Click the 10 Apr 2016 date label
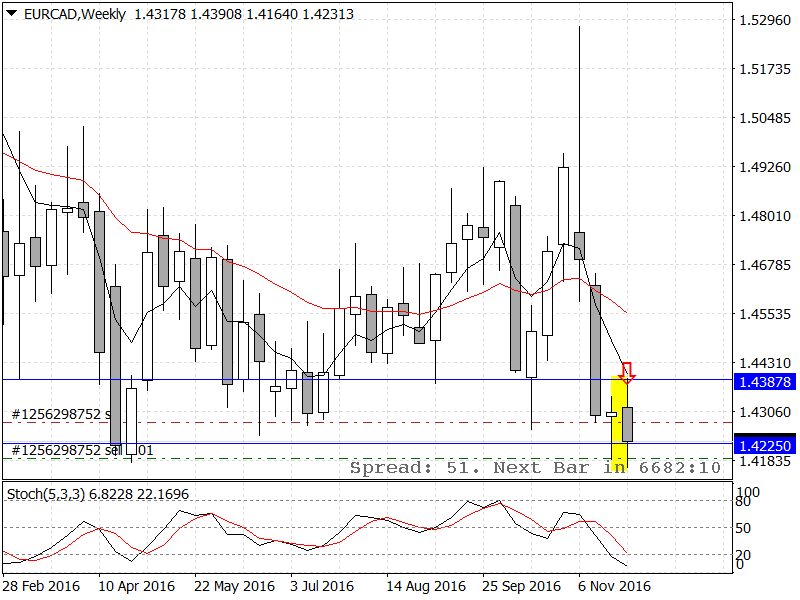This screenshot has height=600, width=800. (136, 586)
